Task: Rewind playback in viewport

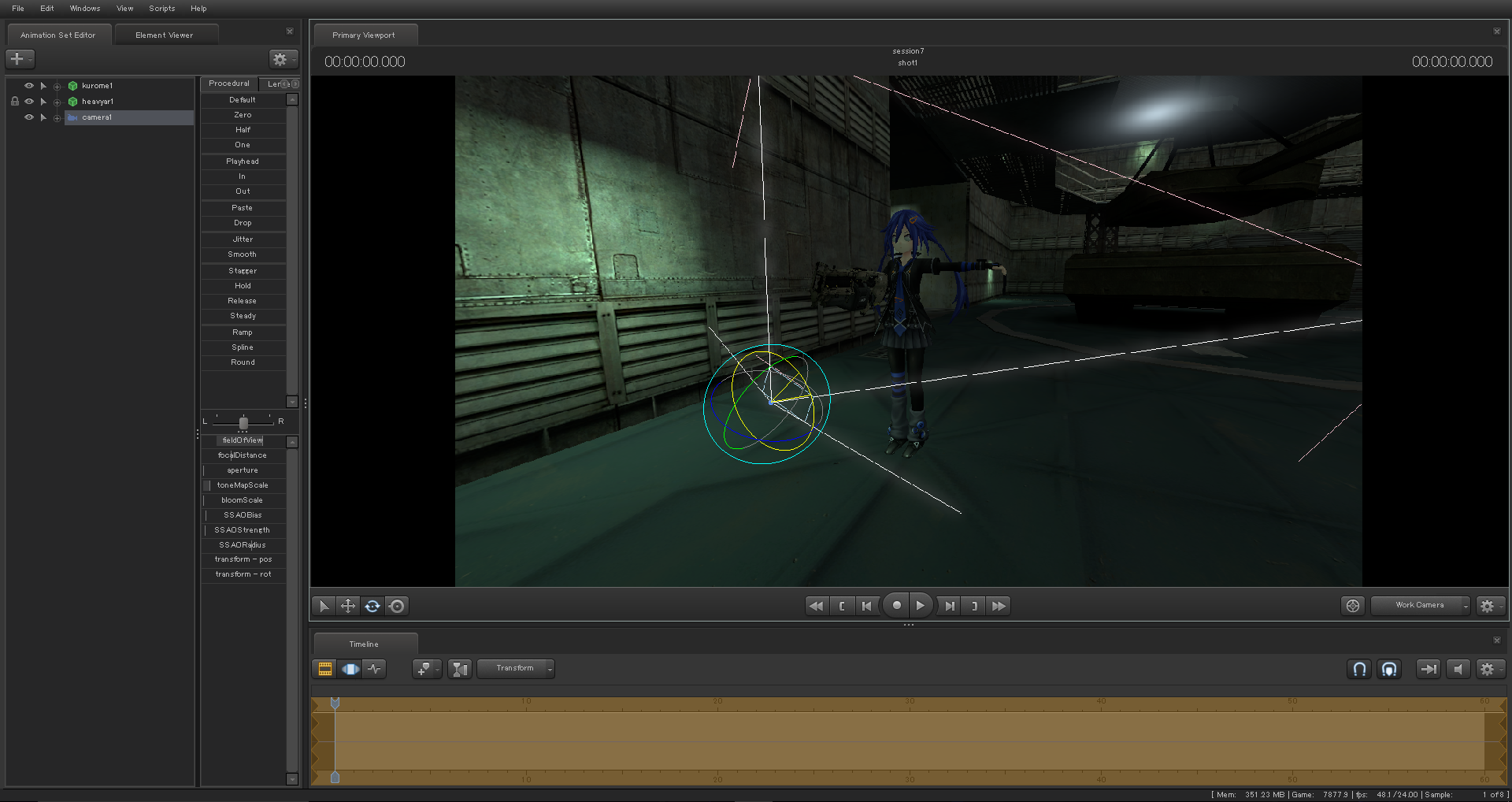Action: (x=817, y=606)
